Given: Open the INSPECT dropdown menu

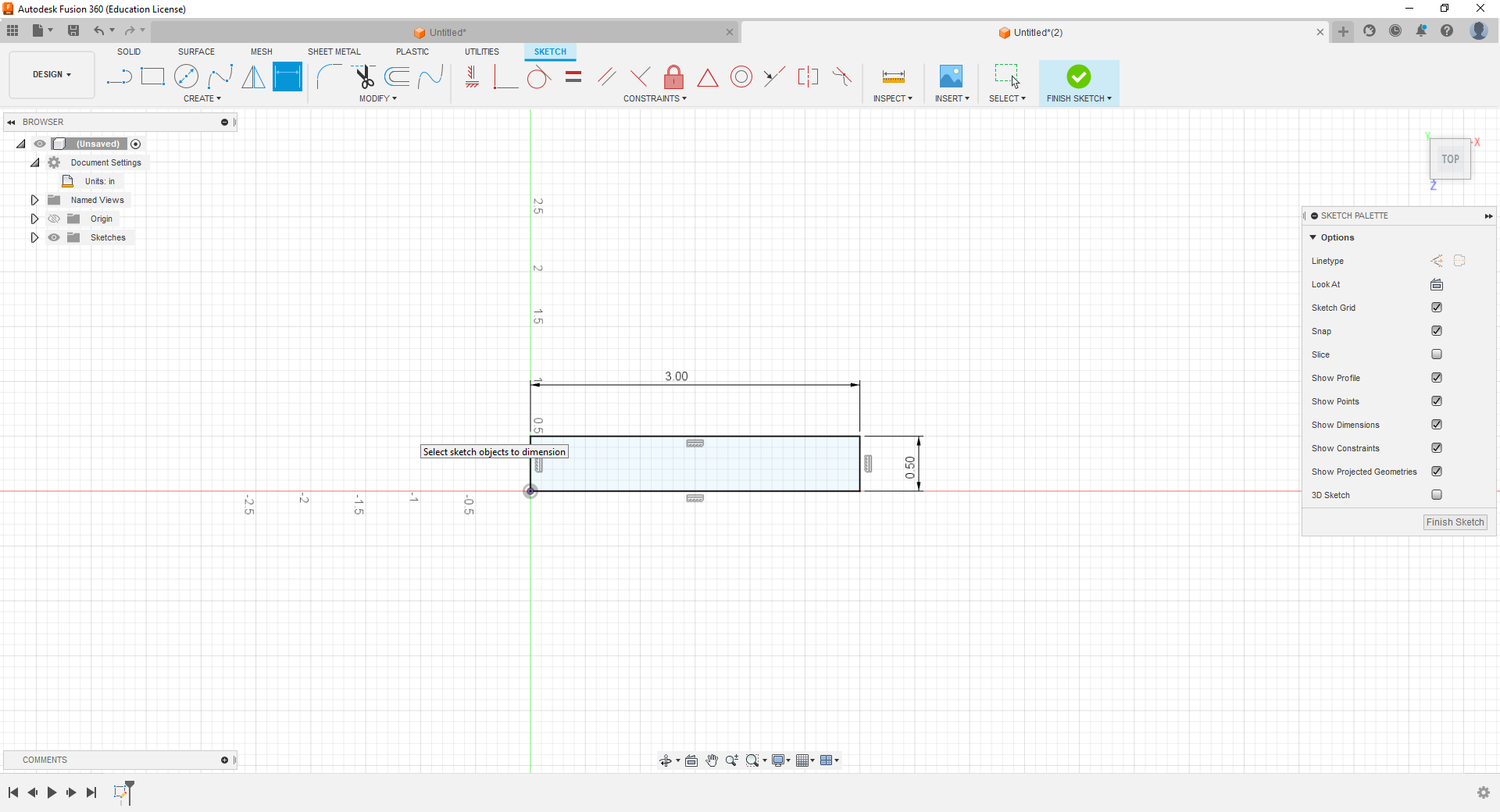Looking at the screenshot, I should point(893,98).
